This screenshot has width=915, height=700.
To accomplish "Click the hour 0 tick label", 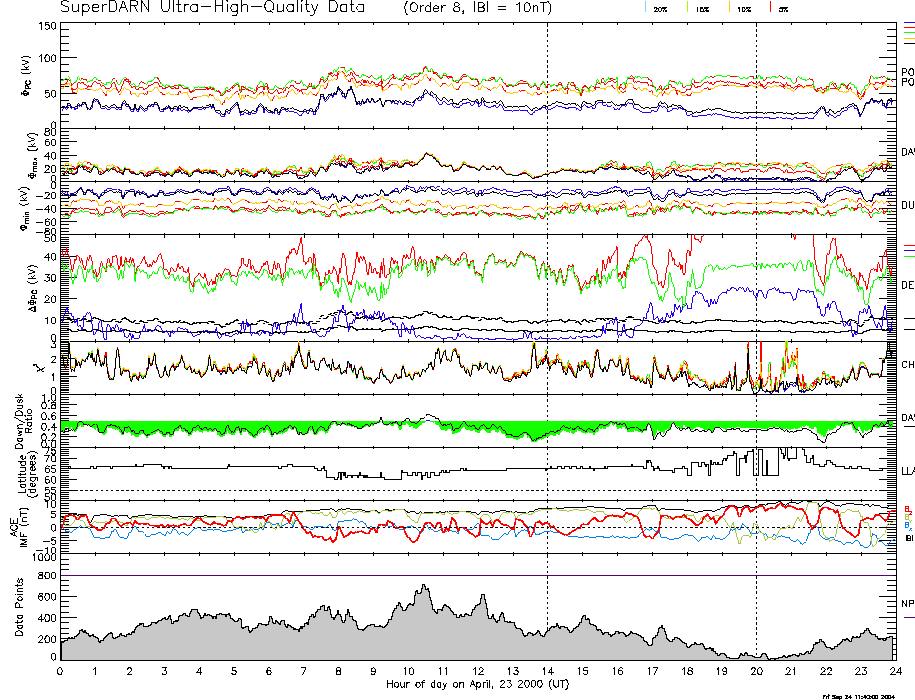I will point(61,671).
